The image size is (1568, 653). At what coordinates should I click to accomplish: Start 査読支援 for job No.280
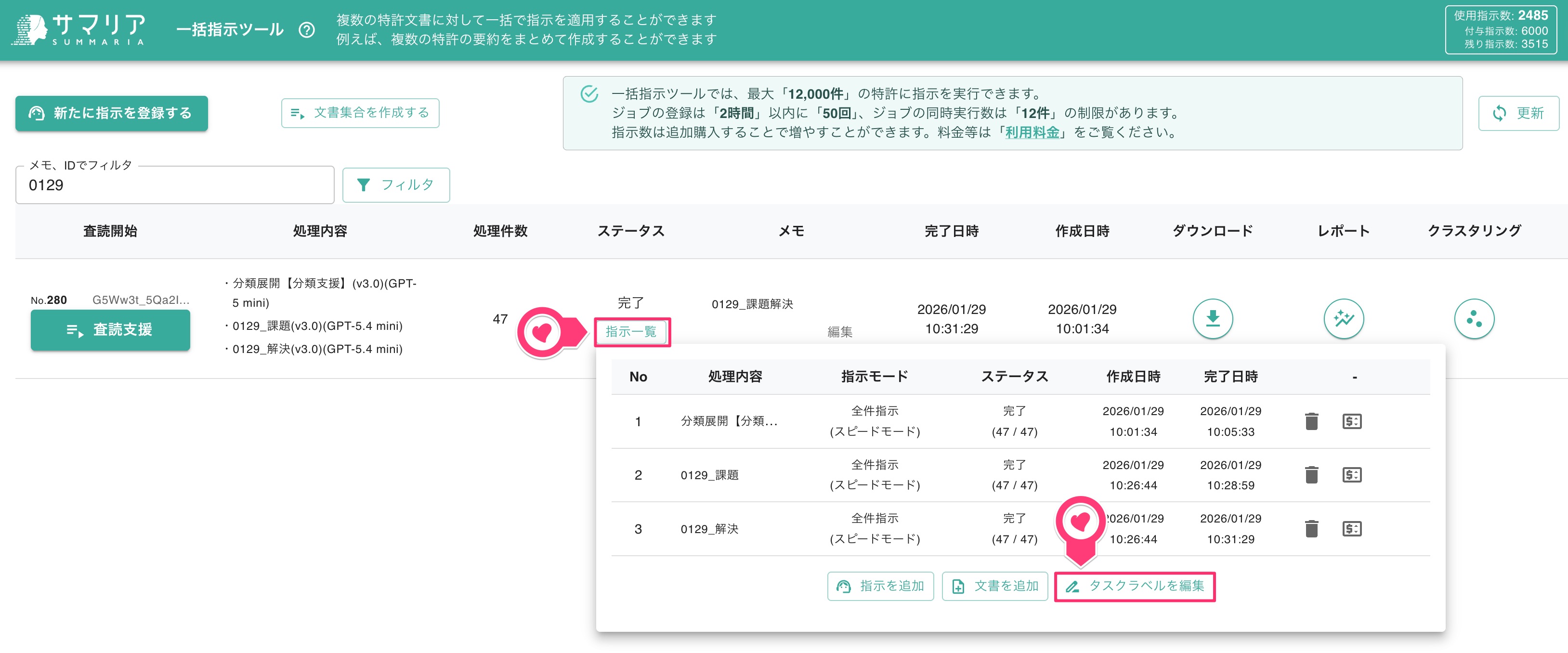[x=110, y=330]
